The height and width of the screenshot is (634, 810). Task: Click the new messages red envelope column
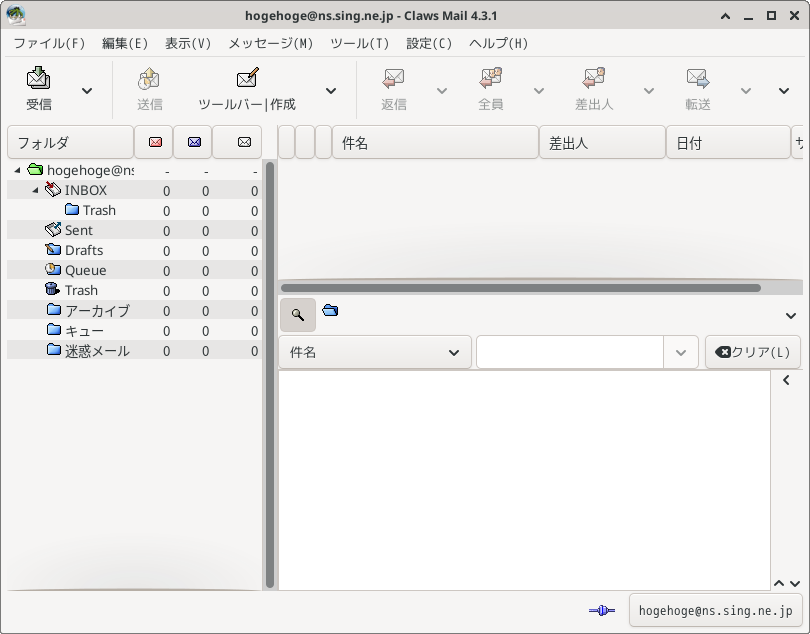point(155,142)
